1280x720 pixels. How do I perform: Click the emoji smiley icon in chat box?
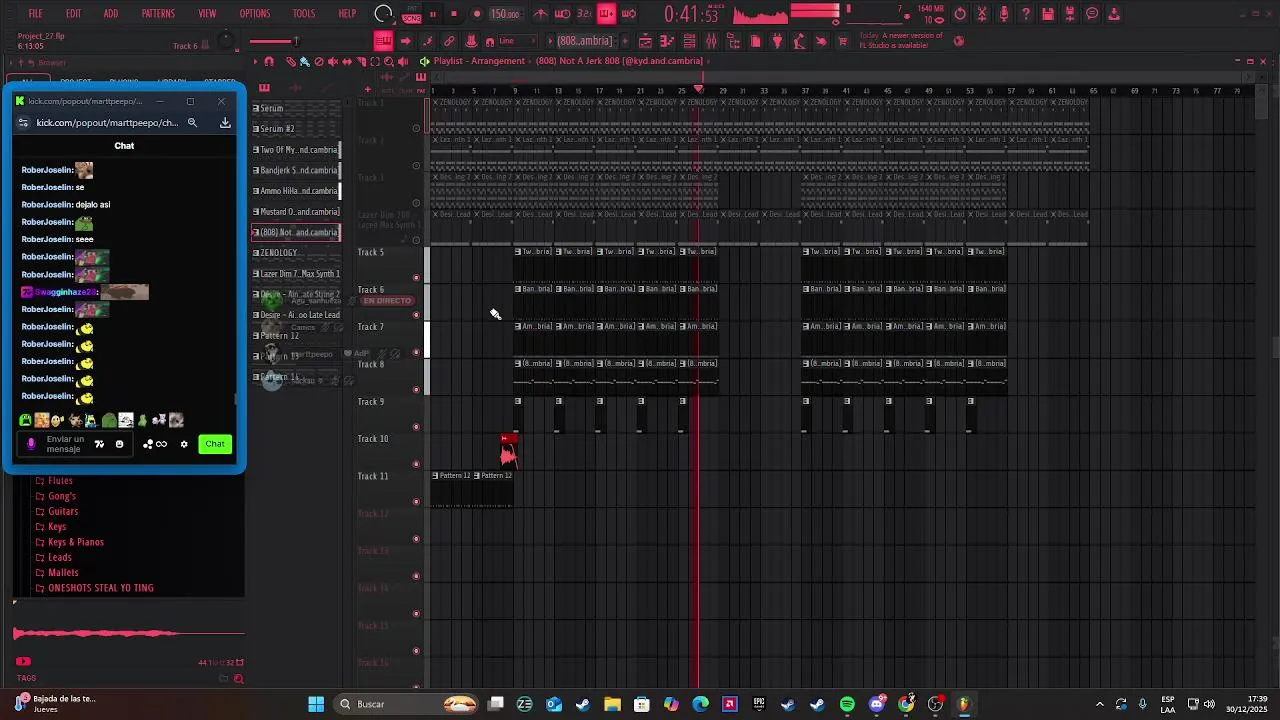[120, 444]
